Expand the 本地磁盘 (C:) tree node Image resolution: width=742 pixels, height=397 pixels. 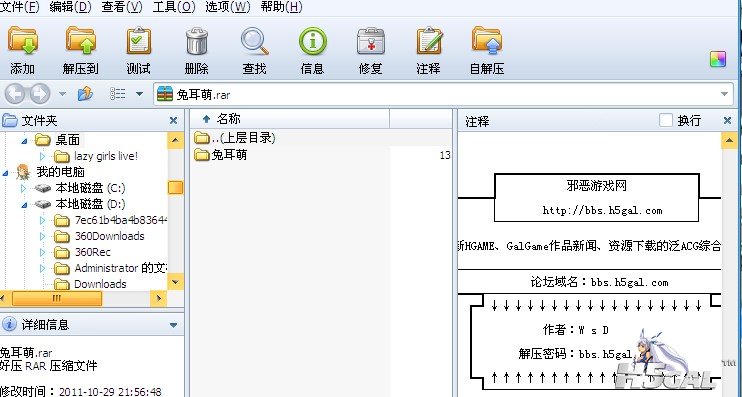point(23,188)
